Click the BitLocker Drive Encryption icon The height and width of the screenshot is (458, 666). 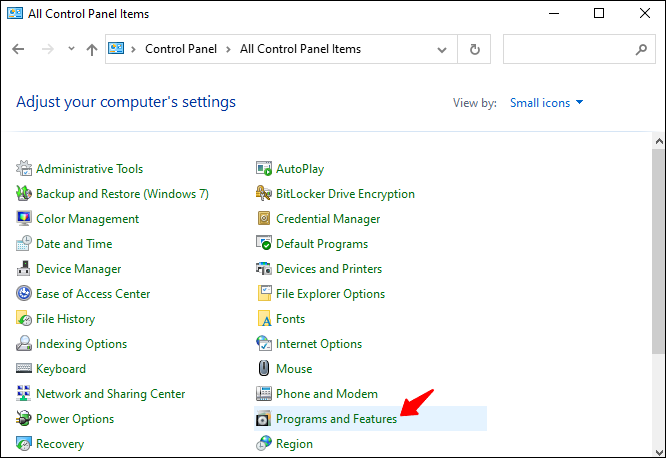coord(264,194)
